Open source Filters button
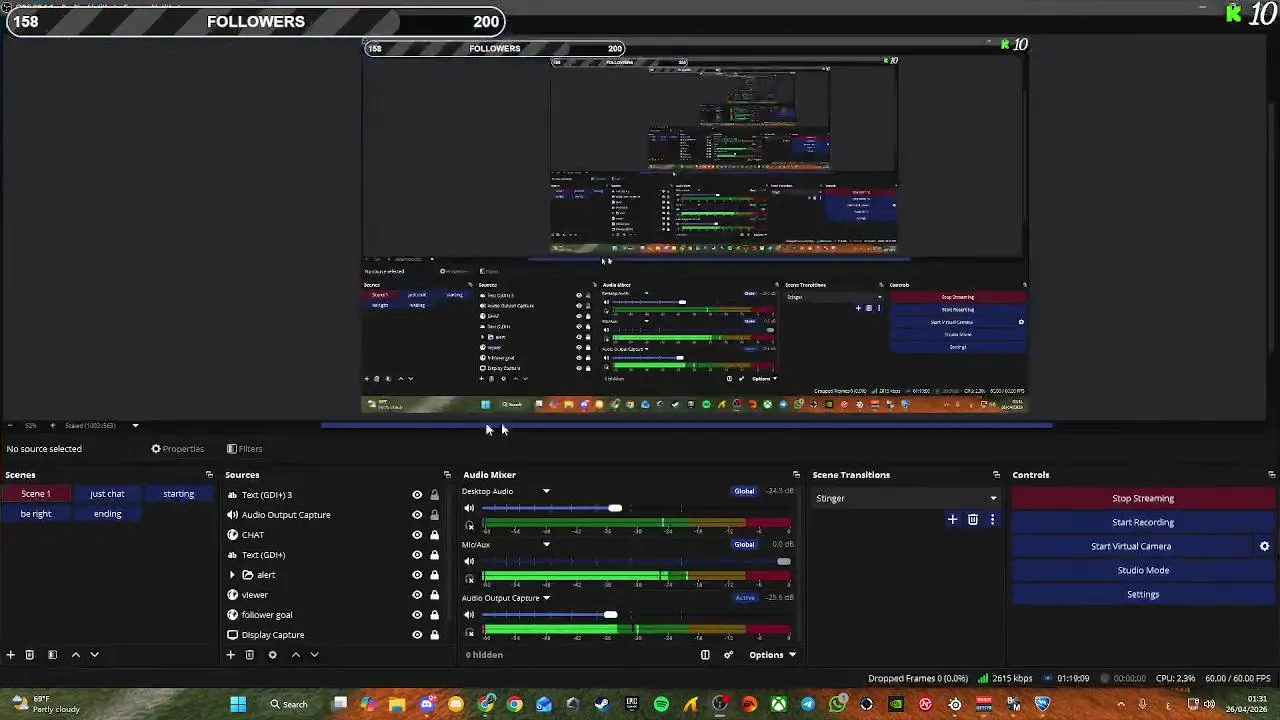The height and width of the screenshot is (720, 1280). pos(244,449)
